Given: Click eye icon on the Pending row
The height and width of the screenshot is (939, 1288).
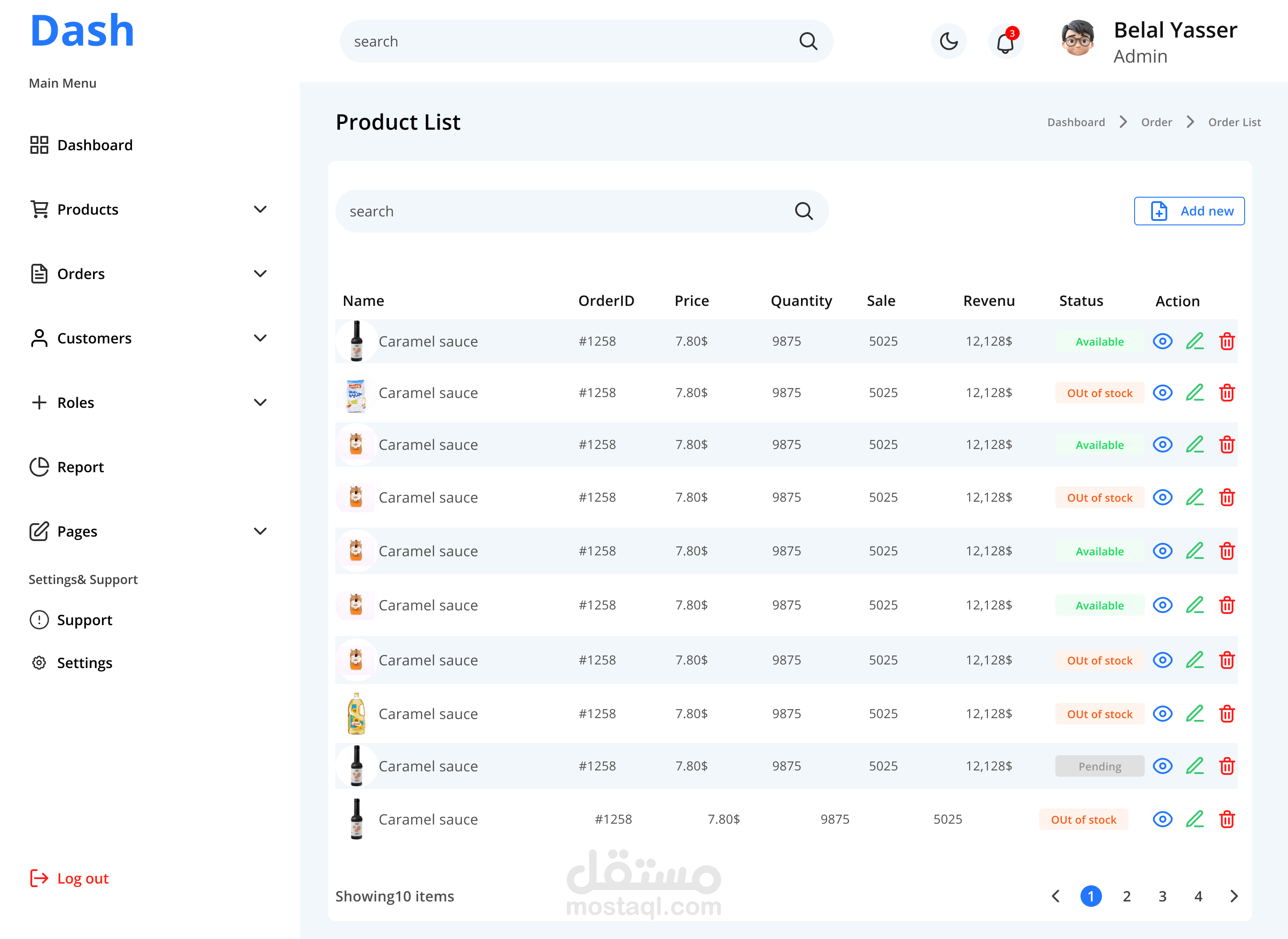Looking at the screenshot, I should (1162, 766).
